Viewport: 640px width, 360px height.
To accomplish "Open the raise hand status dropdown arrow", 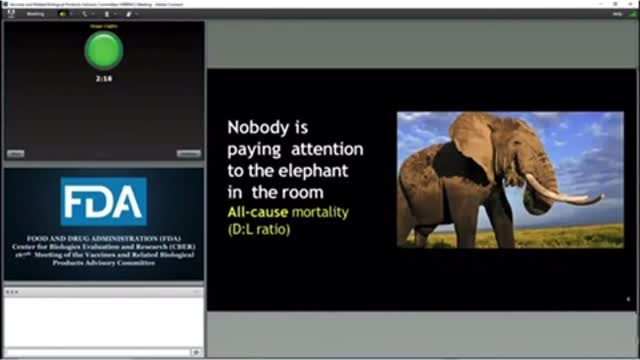I will coord(137,14).
